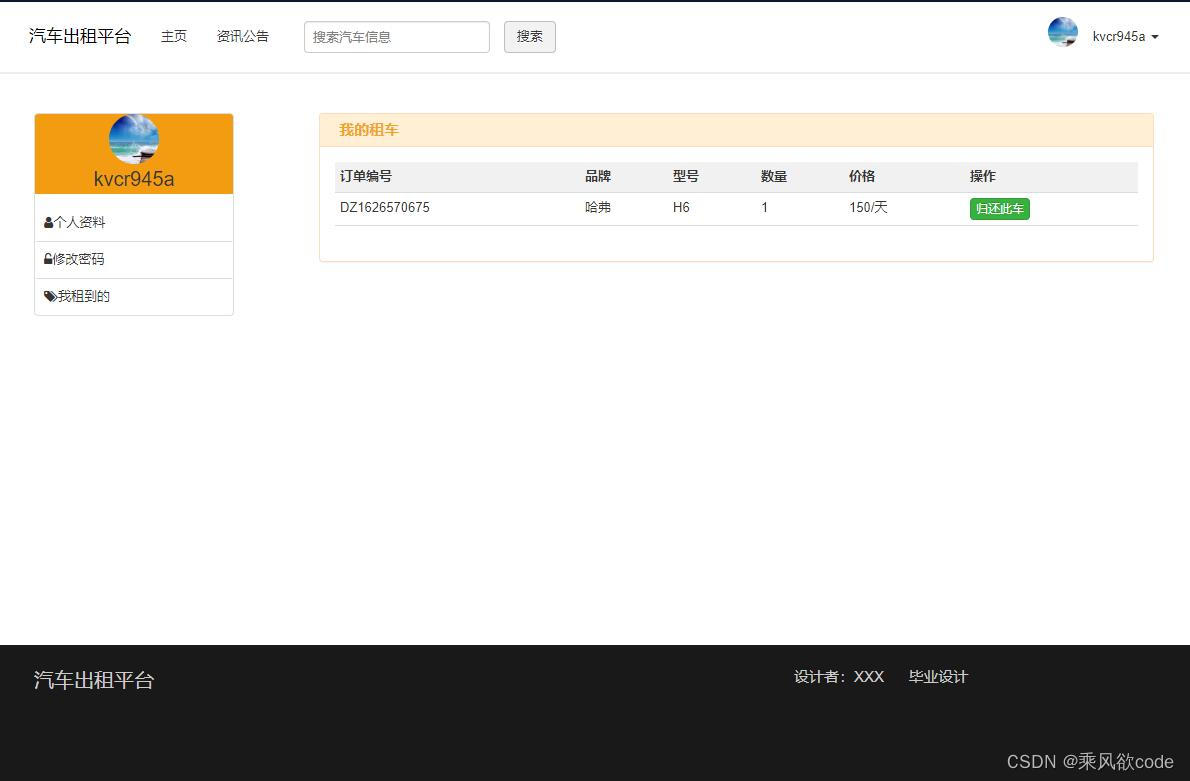Expand the kvcr945a account dropdown

[1120, 36]
